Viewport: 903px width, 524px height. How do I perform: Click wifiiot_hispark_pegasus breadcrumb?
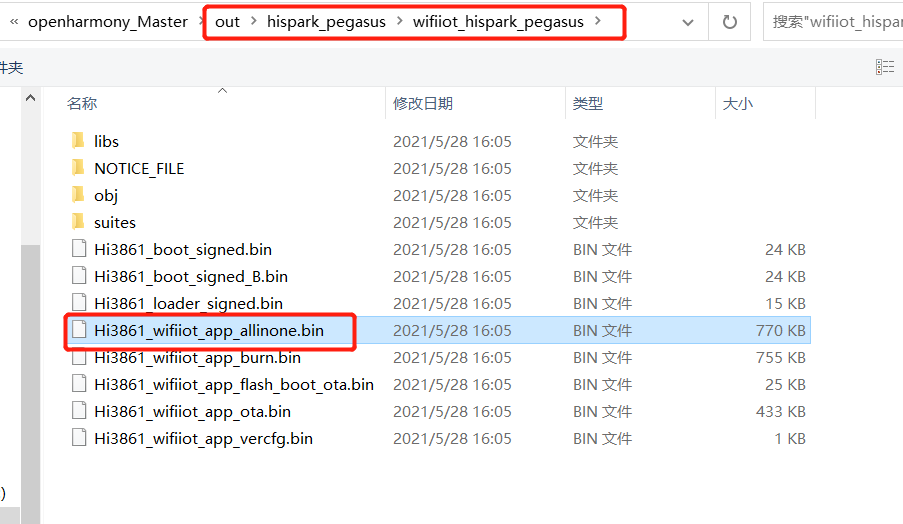(498, 22)
